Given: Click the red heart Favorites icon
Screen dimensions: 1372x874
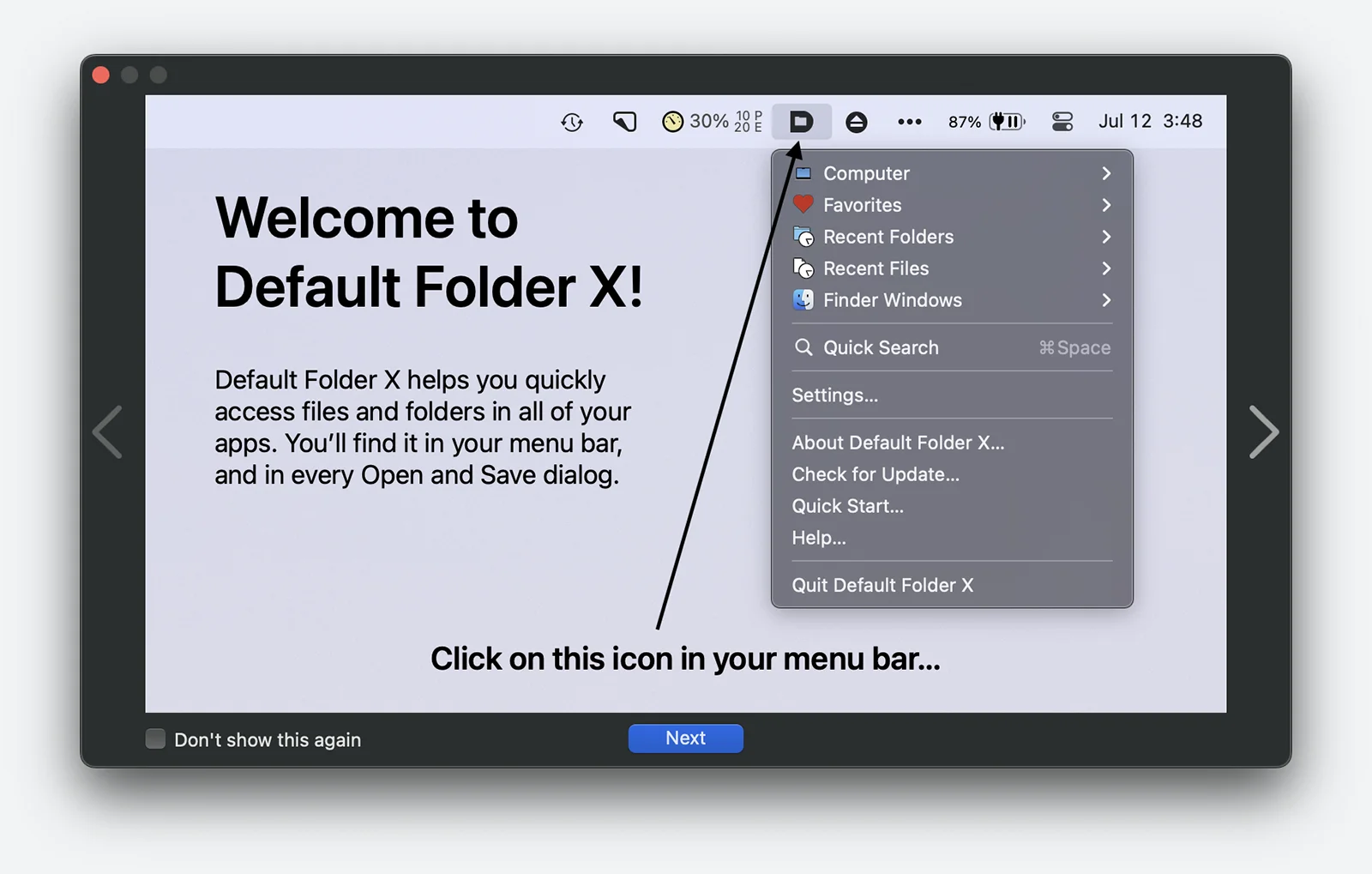Looking at the screenshot, I should 803,204.
